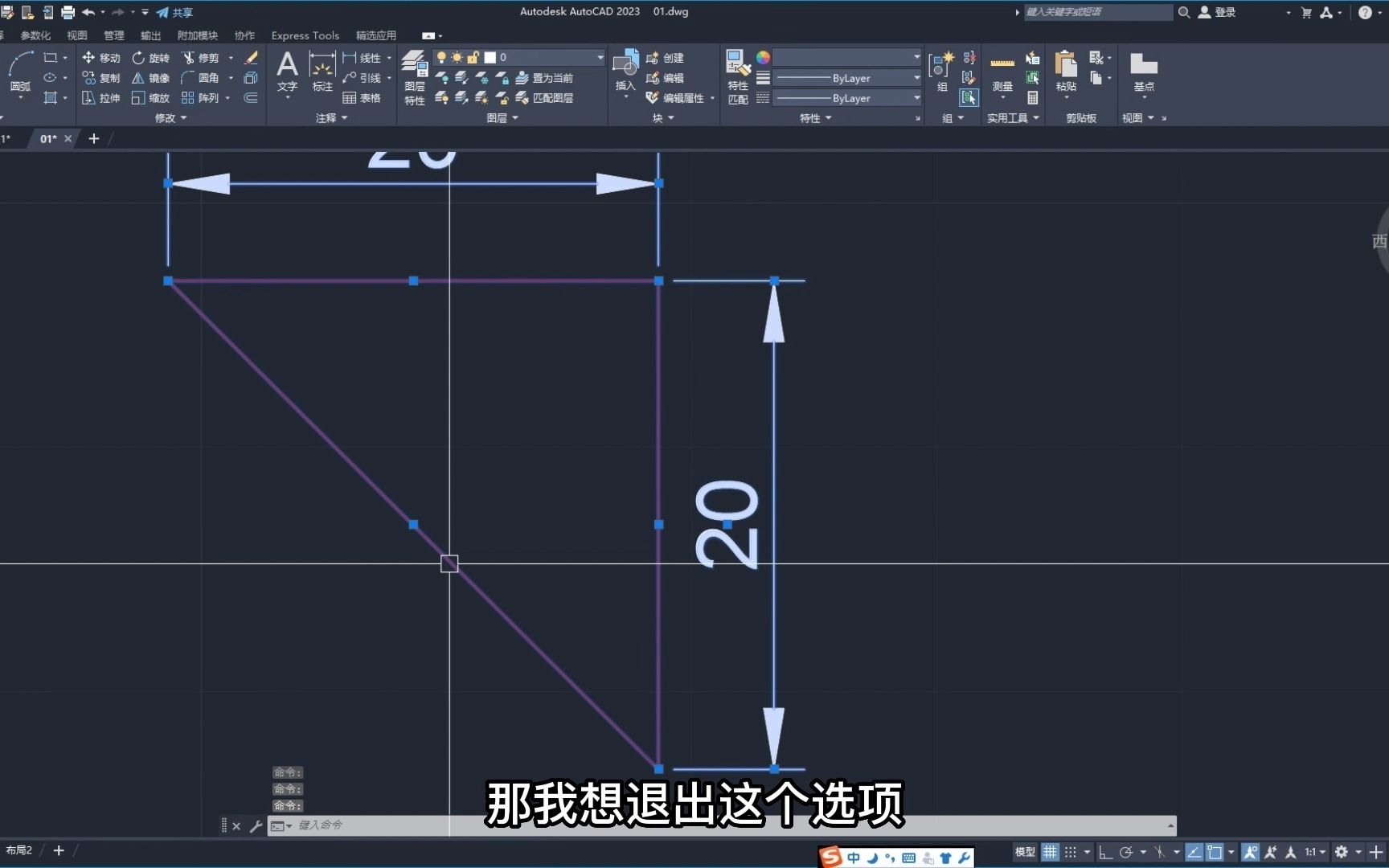Open the layer 0 dropdown list
The image size is (1389, 868).
pos(600,57)
